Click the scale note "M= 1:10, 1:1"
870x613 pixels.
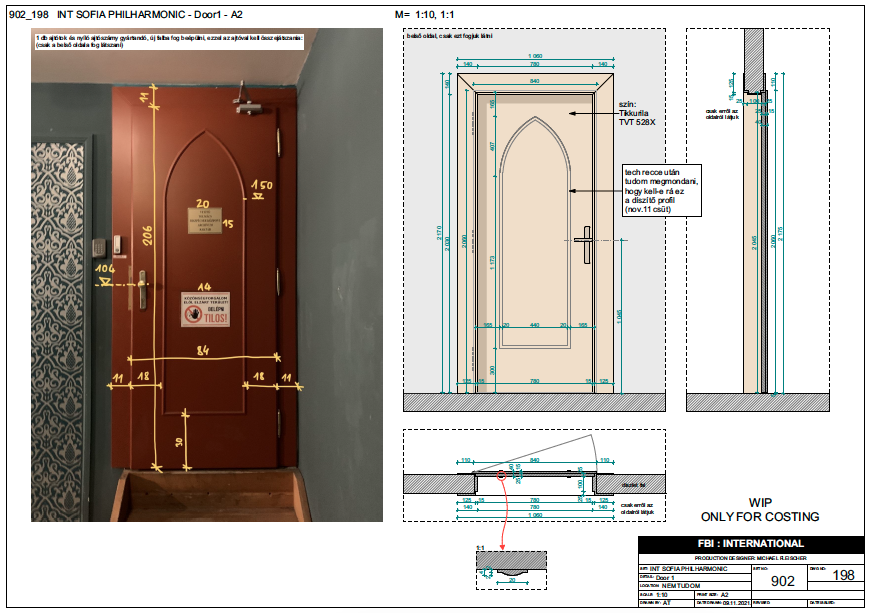click(424, 14)
